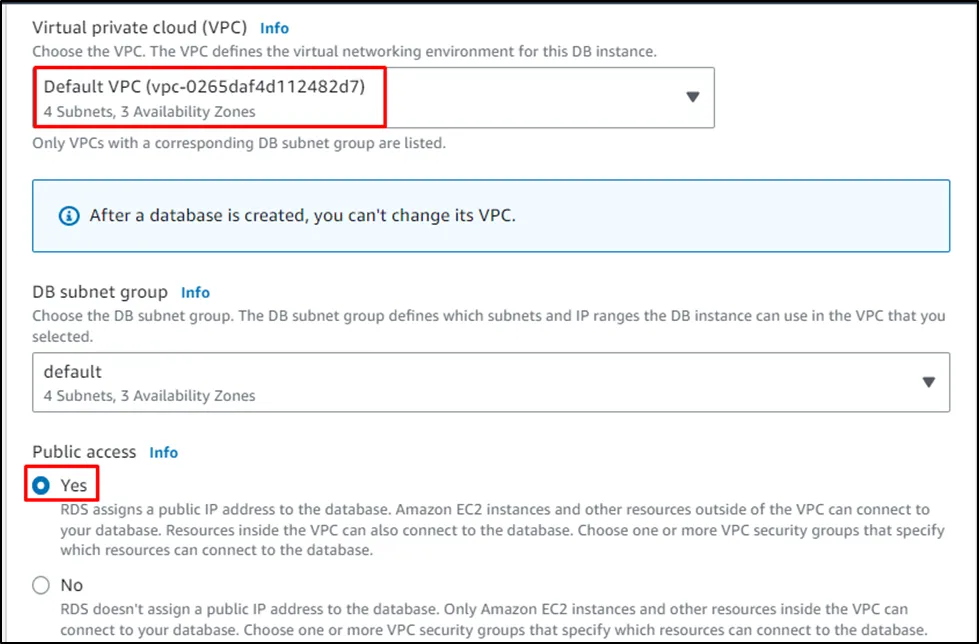Click the "Public access" heading label
The width and height of the screenshot is (979, 644).
point(84,452)
